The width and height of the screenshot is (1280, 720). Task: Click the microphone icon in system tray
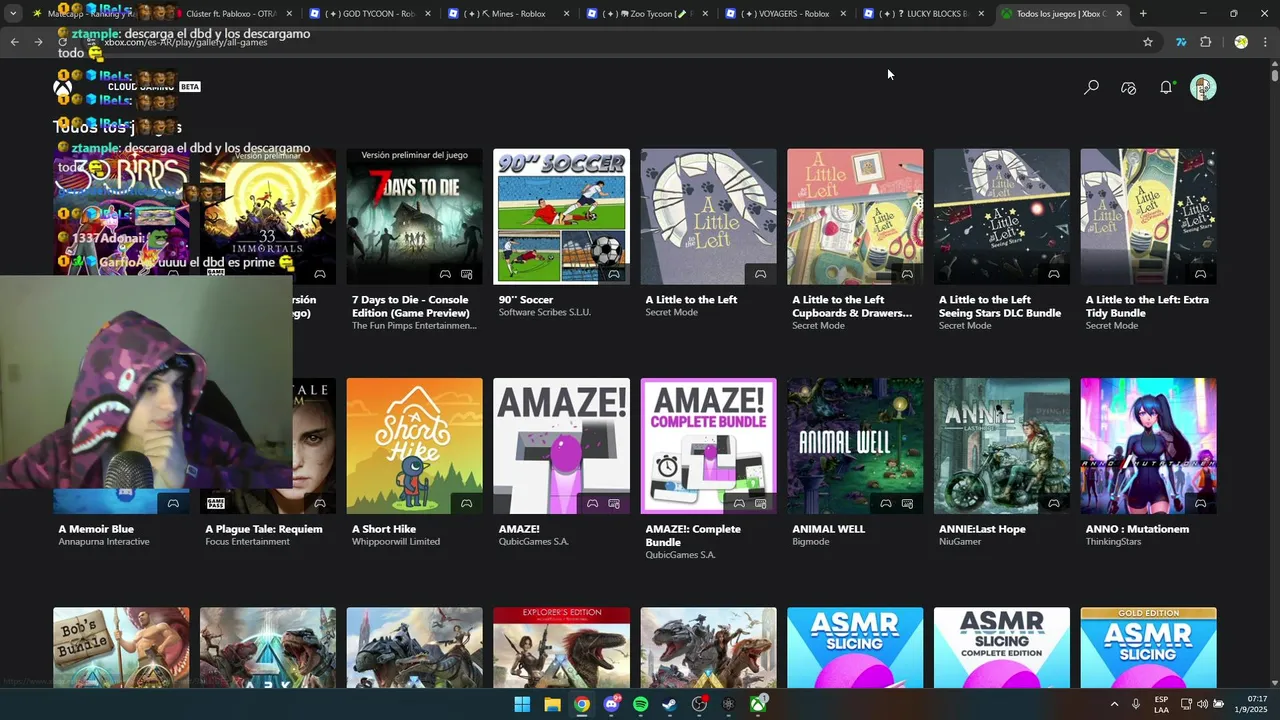[x=1136, y=704]
